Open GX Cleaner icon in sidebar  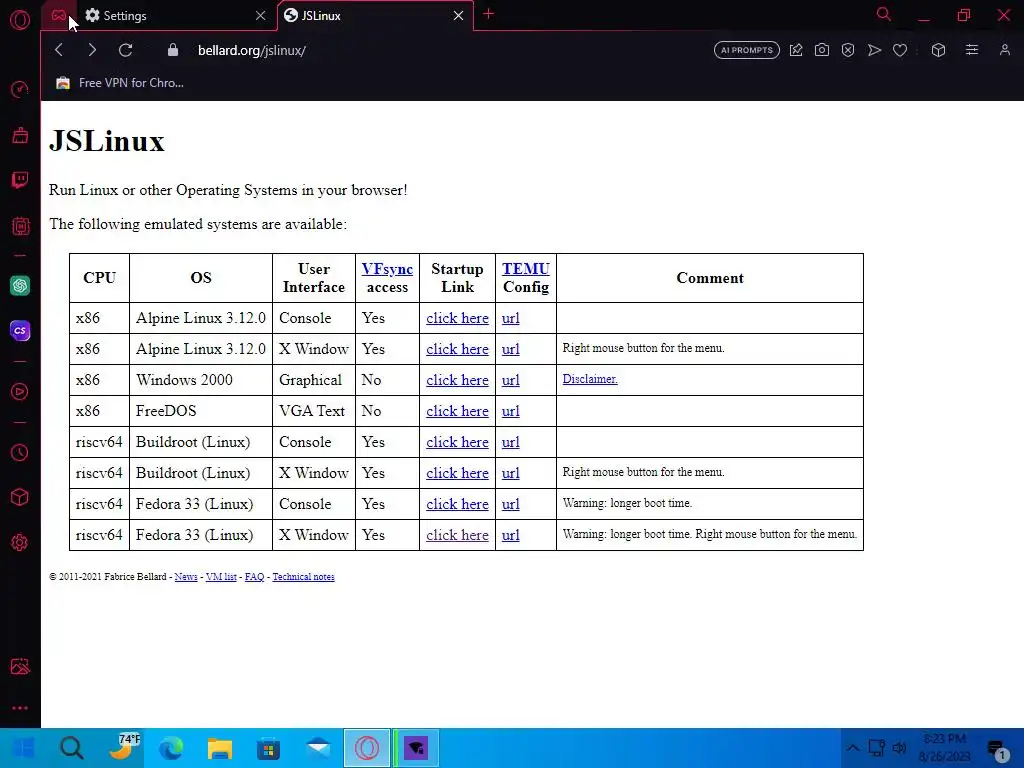pos(20,135)
